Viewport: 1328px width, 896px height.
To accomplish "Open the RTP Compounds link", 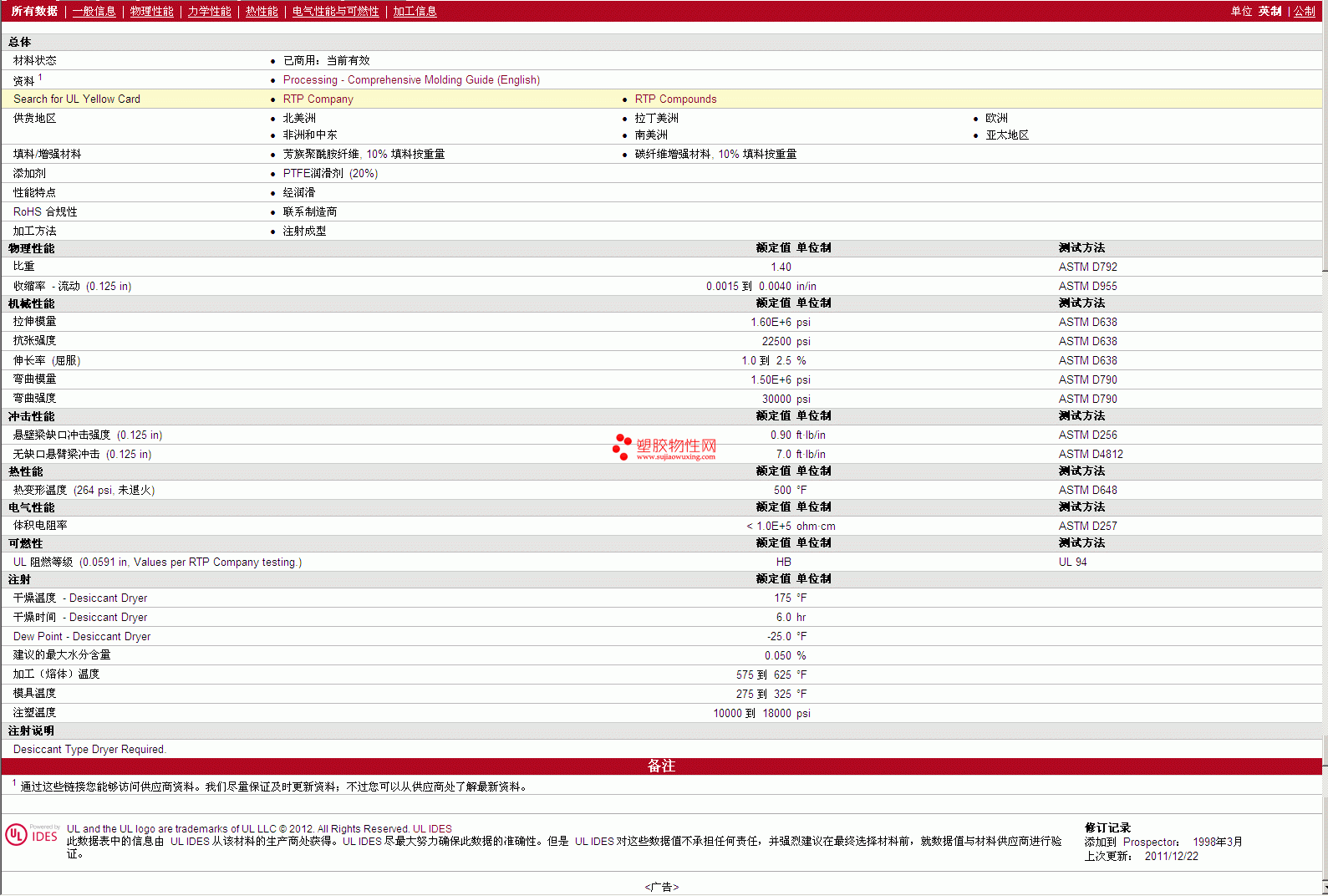I will click(x=675, y=99).
